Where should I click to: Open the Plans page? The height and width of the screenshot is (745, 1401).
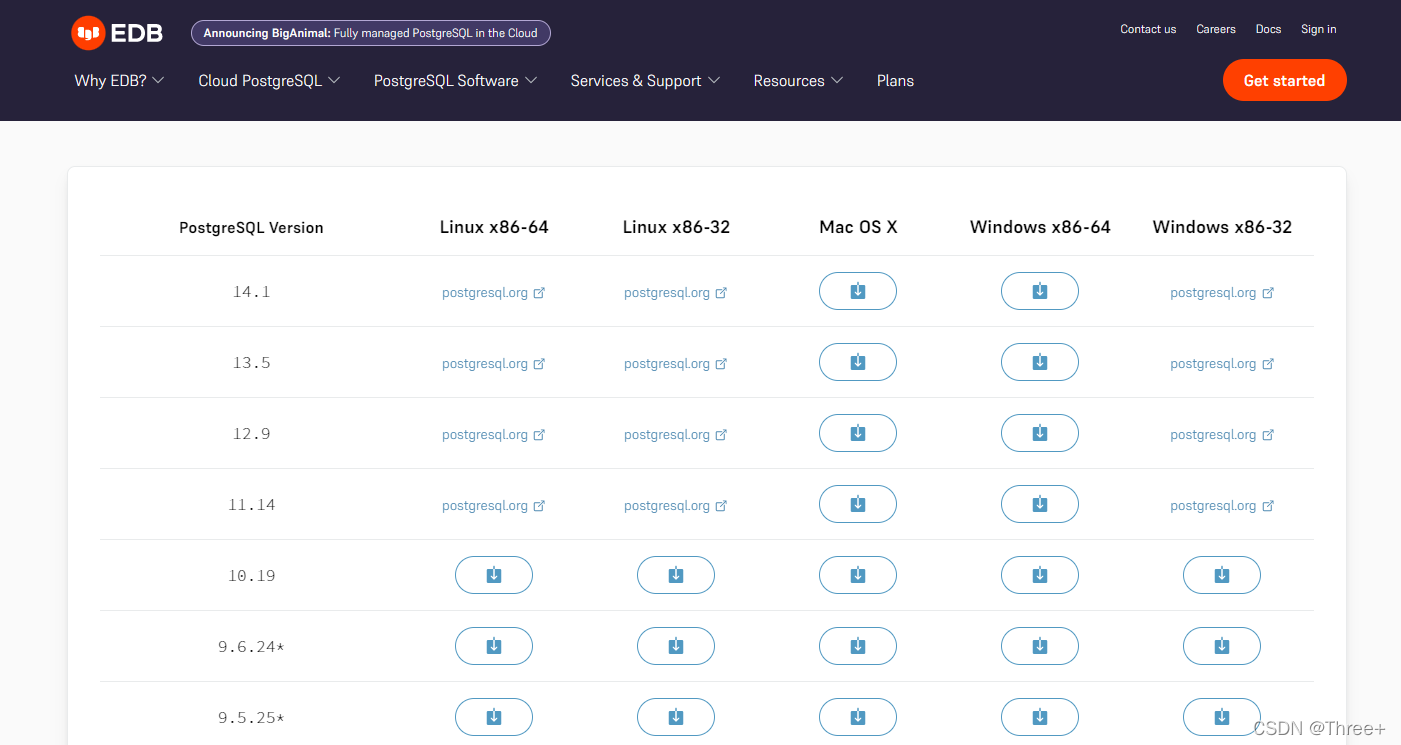point(895,80)
